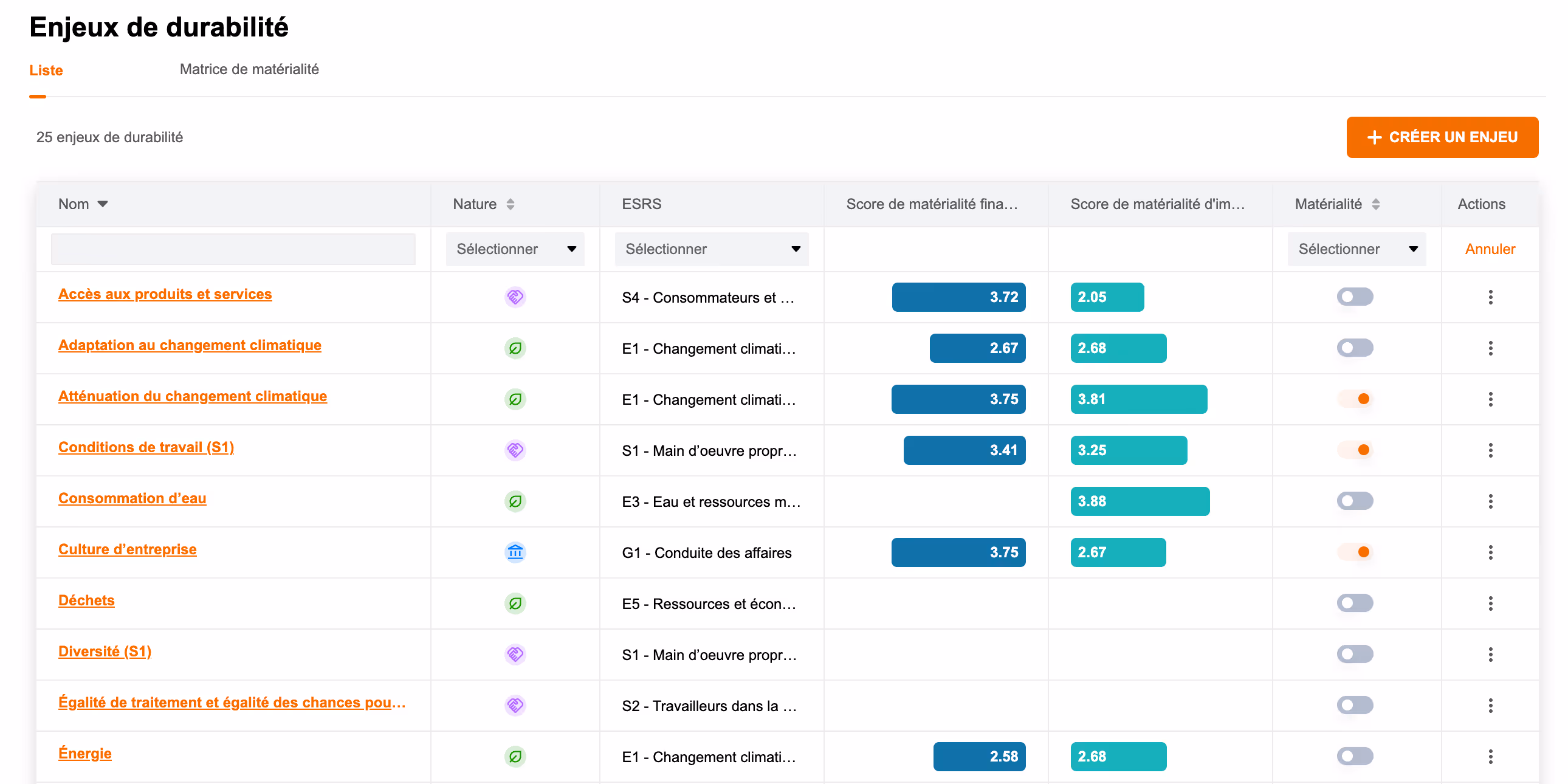This screenshot has width=1568, height=784.
Task: Open the Matérialité filter Sélectionner dropdown
Action: 1357,249
